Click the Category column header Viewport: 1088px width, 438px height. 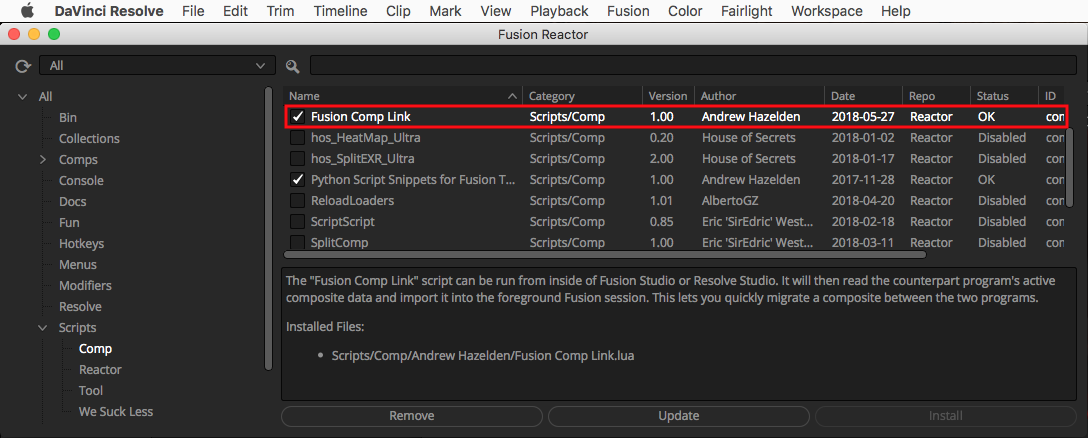583,96
